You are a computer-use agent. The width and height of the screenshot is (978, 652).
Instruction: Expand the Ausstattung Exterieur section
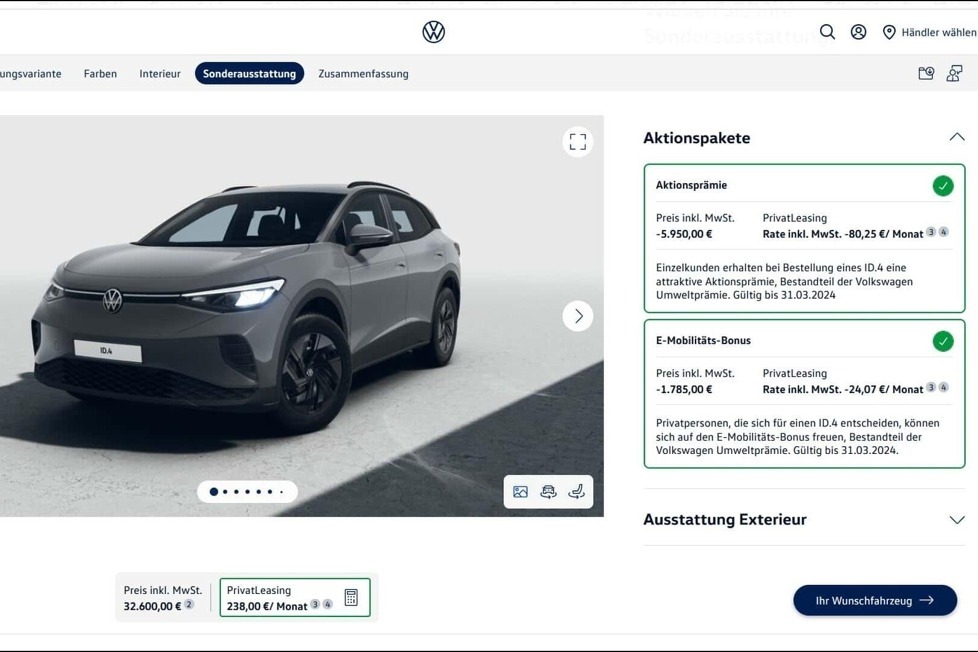[957, 520]
